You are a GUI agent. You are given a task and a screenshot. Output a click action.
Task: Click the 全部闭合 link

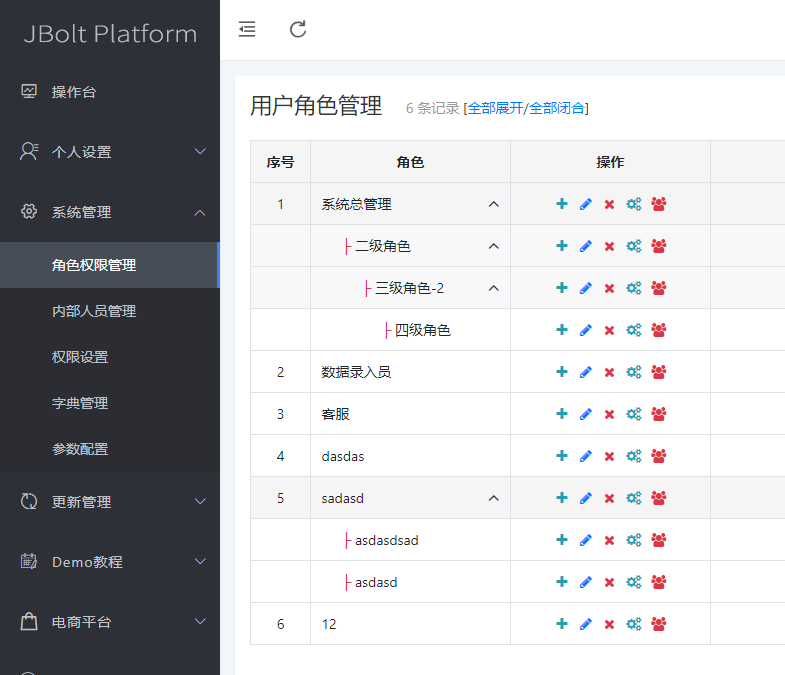coord(556,108)
